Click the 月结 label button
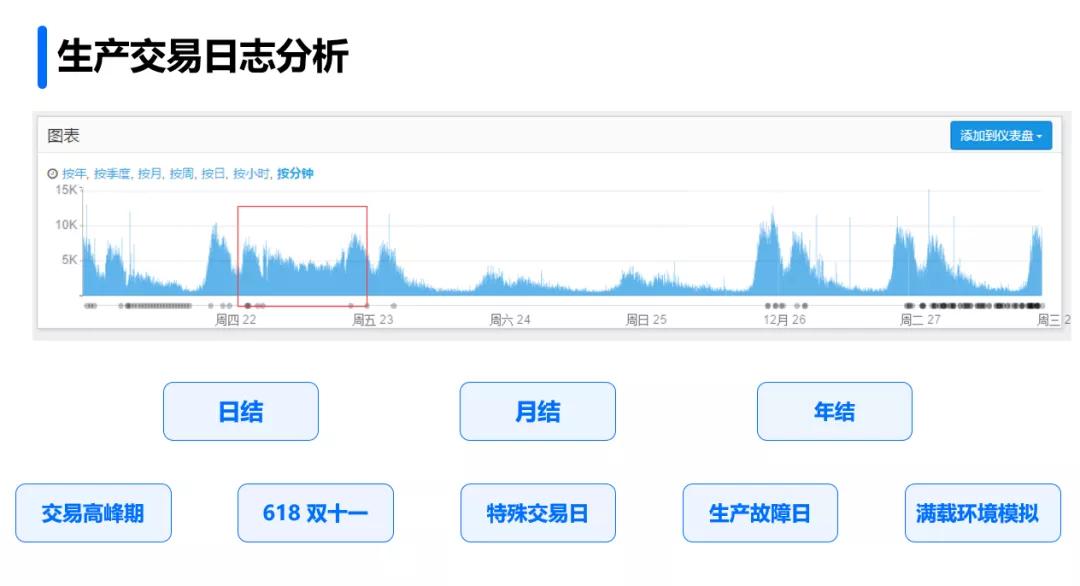This screenshot has width=1080, height=586. [537, 411]
